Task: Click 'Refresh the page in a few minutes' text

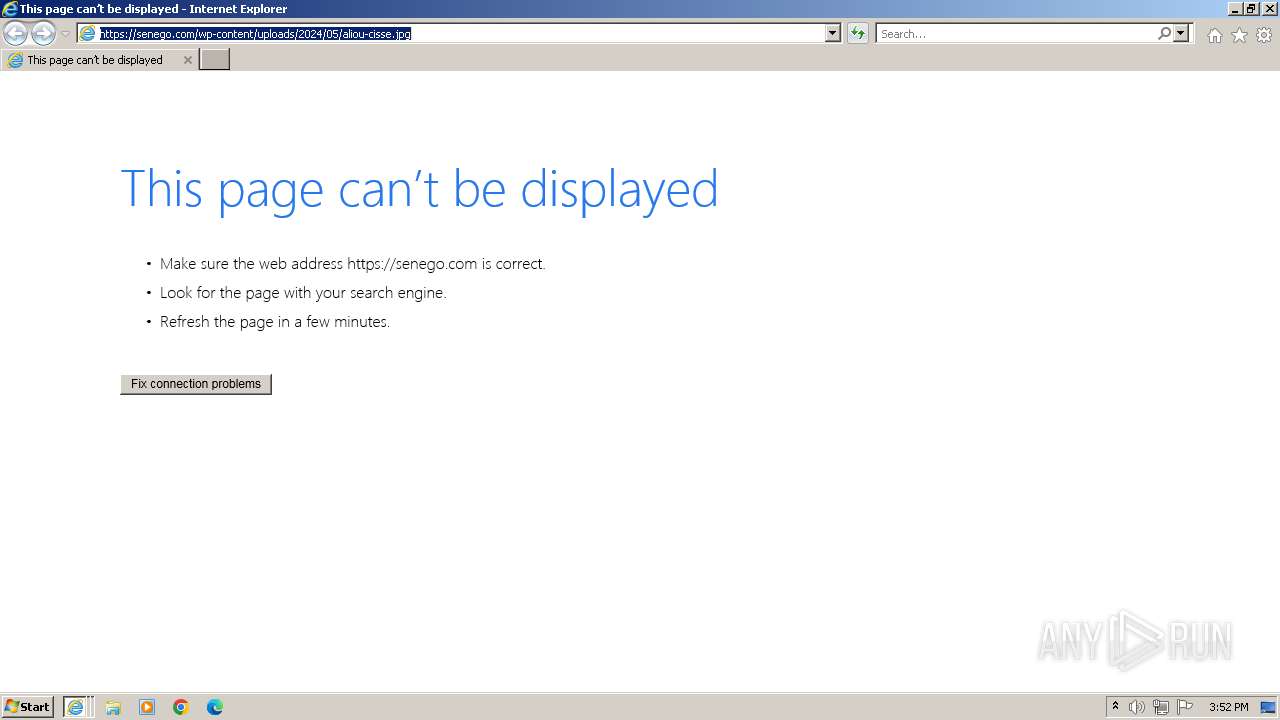Action: pos(275,322)
